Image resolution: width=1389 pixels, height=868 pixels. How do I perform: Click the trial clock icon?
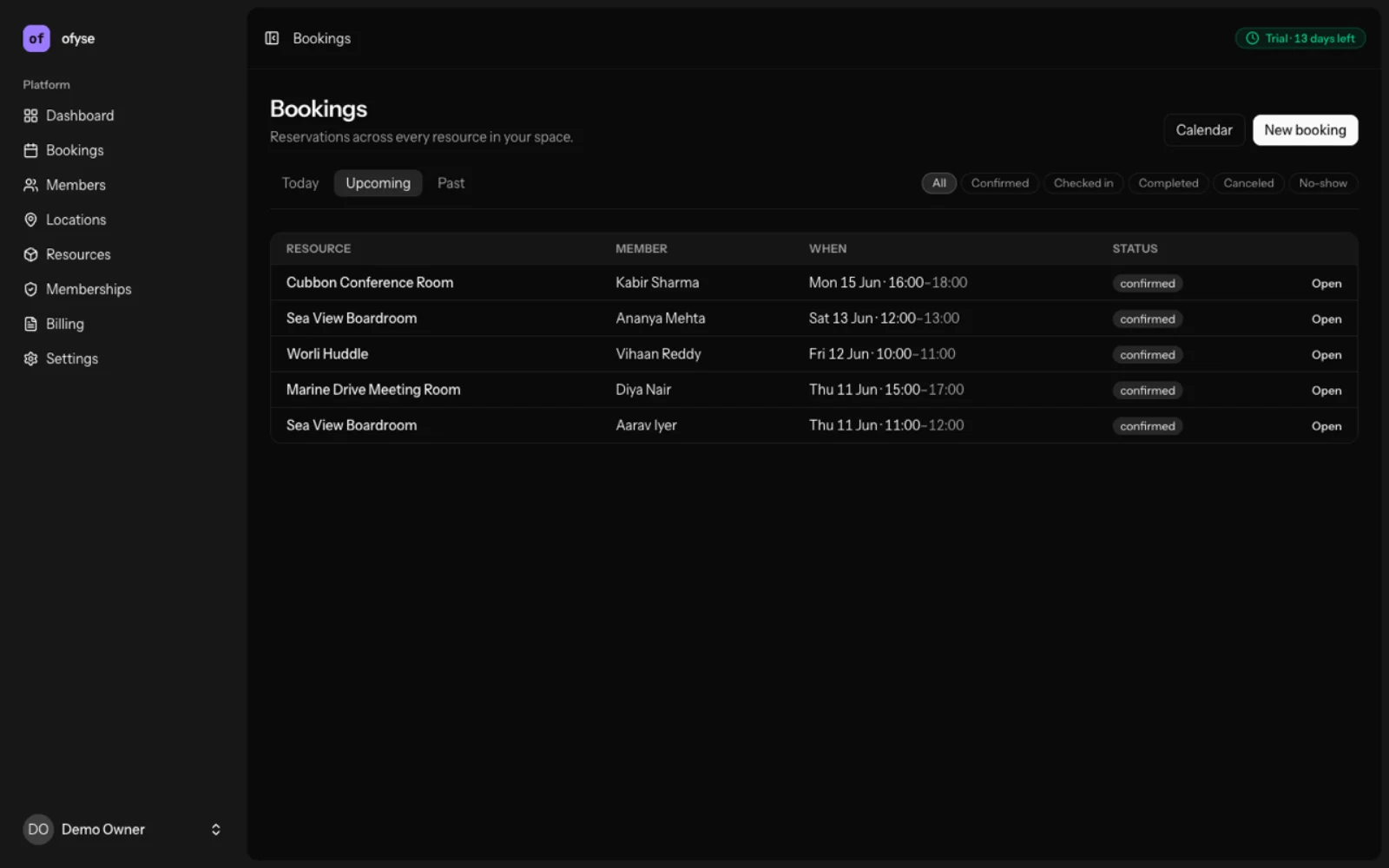[x=1252, y=38]
